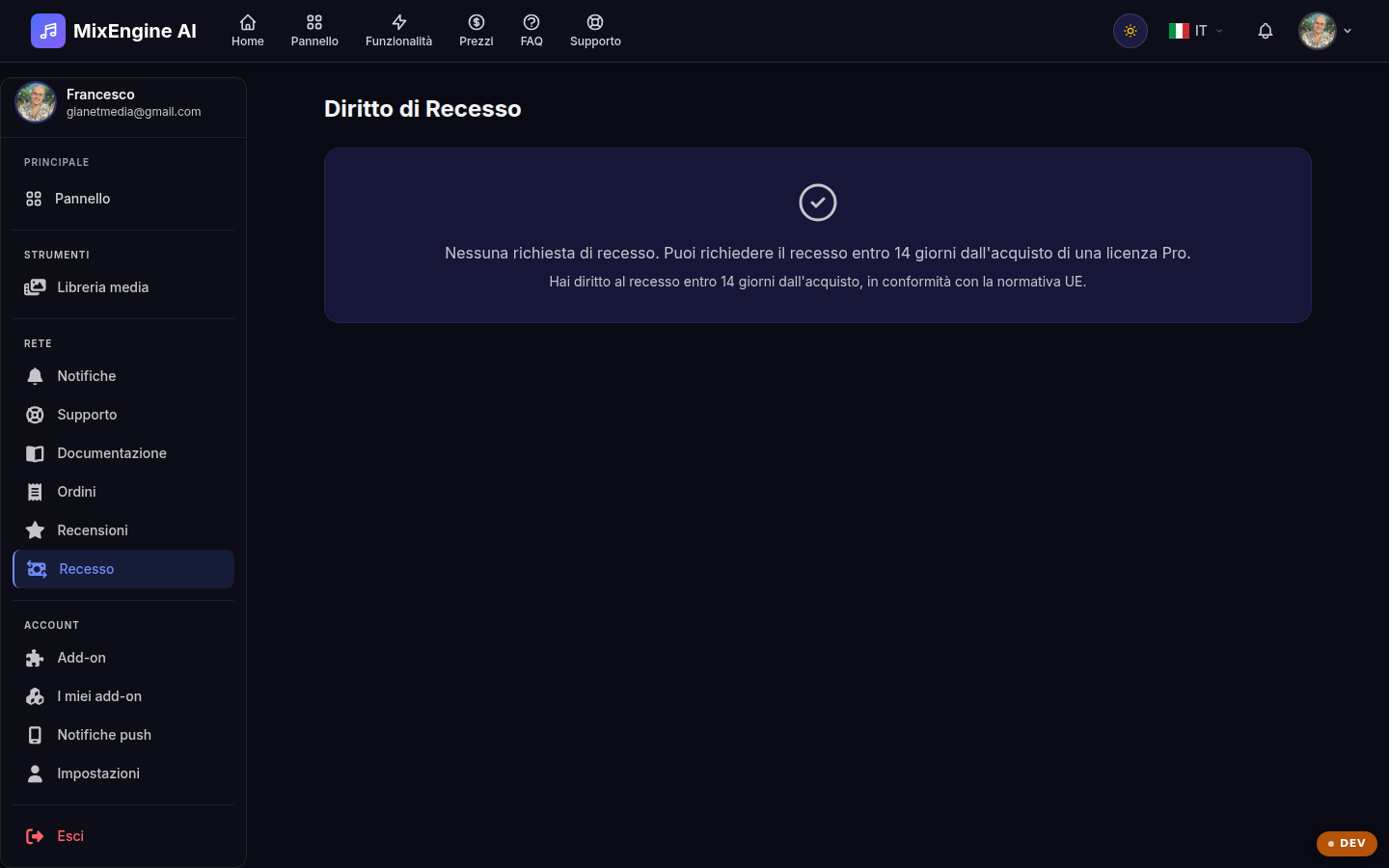The image size is (1389, 868).
Task: Click the checkmark circle icon in card
Action: click(818, 203)
